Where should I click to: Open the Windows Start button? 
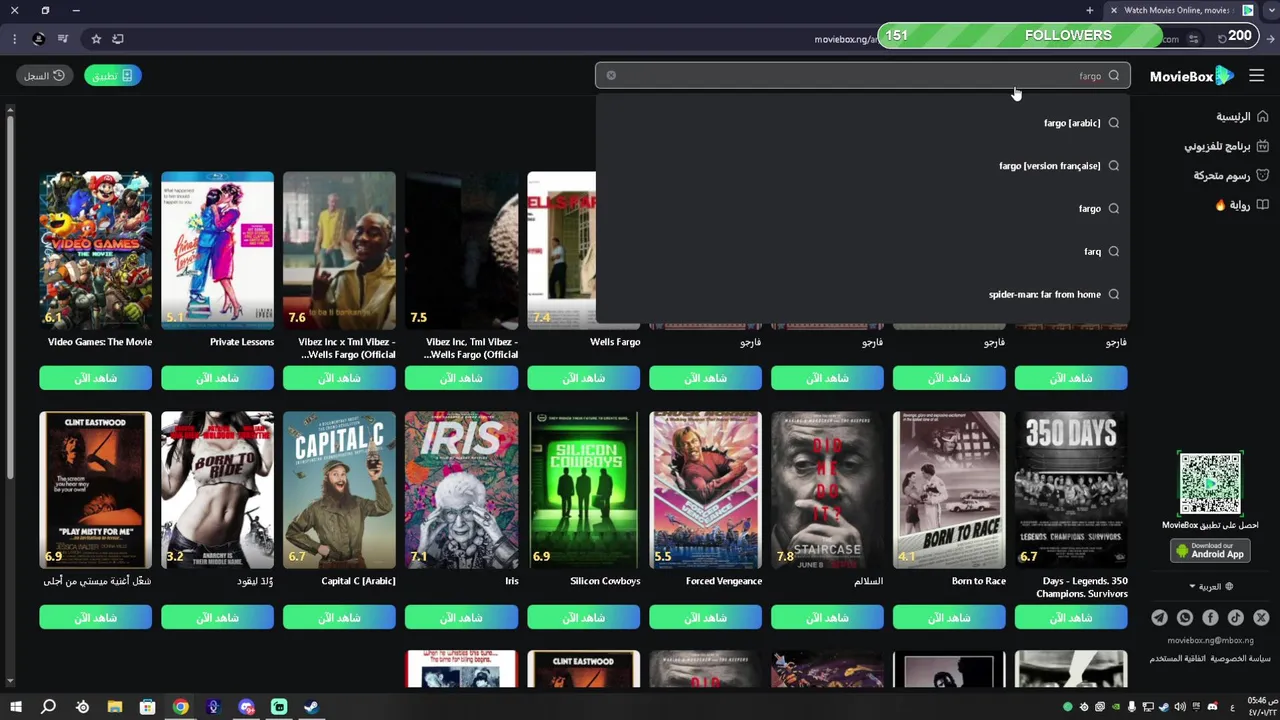[15, 707]
